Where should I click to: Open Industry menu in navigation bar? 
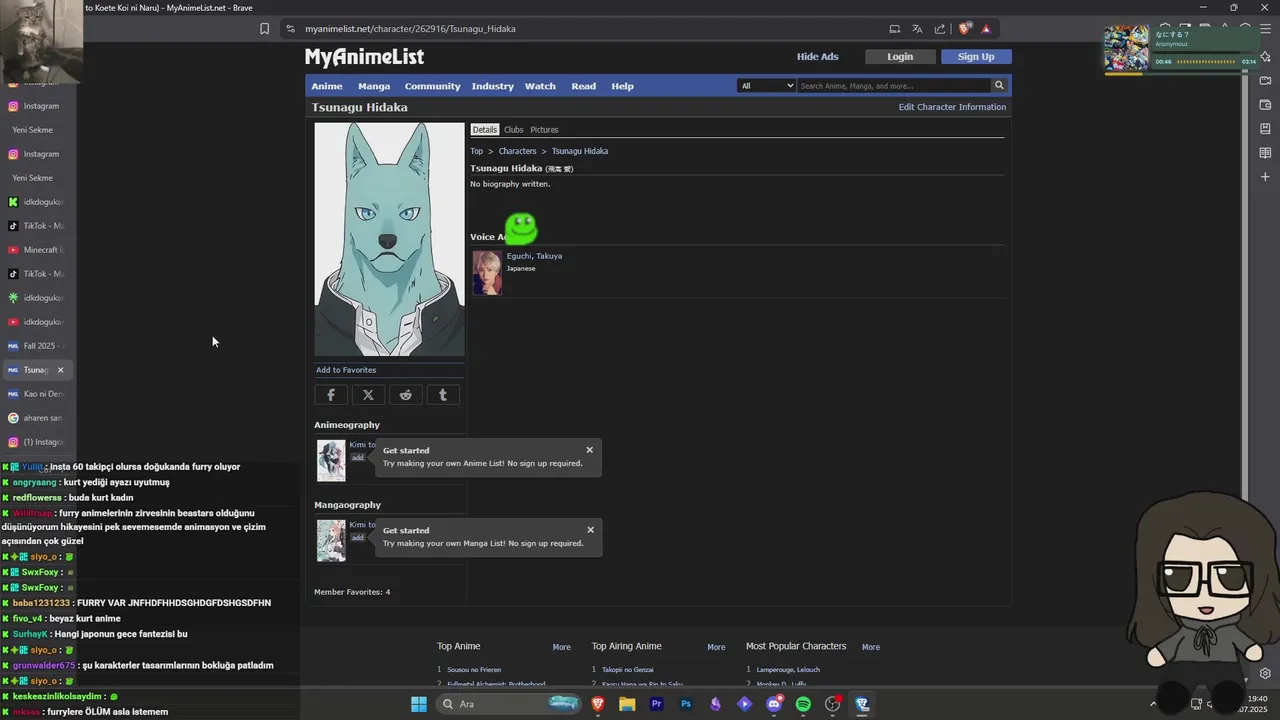(x=493, y=86)
